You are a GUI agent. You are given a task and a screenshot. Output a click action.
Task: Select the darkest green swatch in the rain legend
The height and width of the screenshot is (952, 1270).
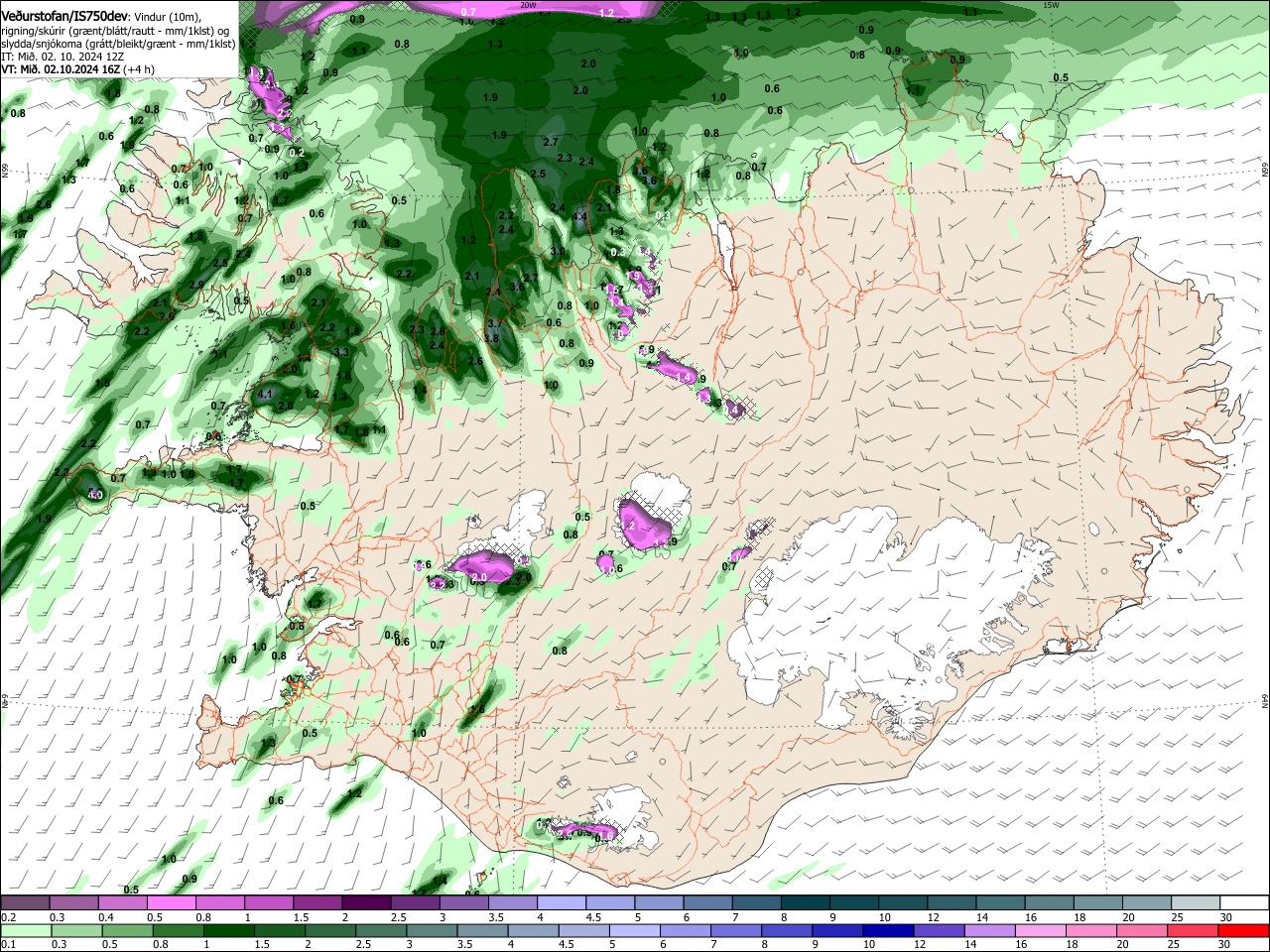click(228, 930)
